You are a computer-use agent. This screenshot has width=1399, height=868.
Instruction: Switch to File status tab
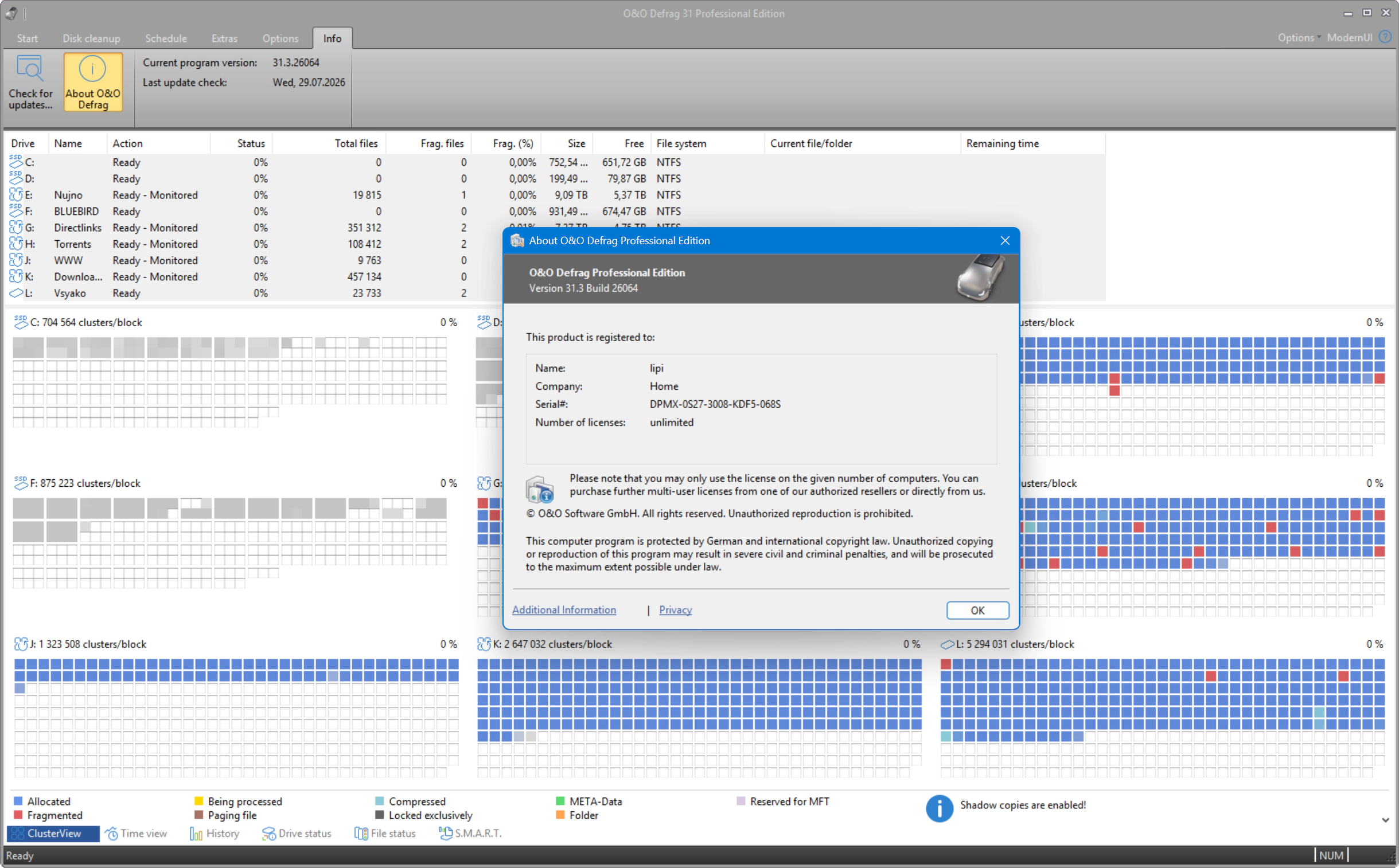(x=385, y=834)
